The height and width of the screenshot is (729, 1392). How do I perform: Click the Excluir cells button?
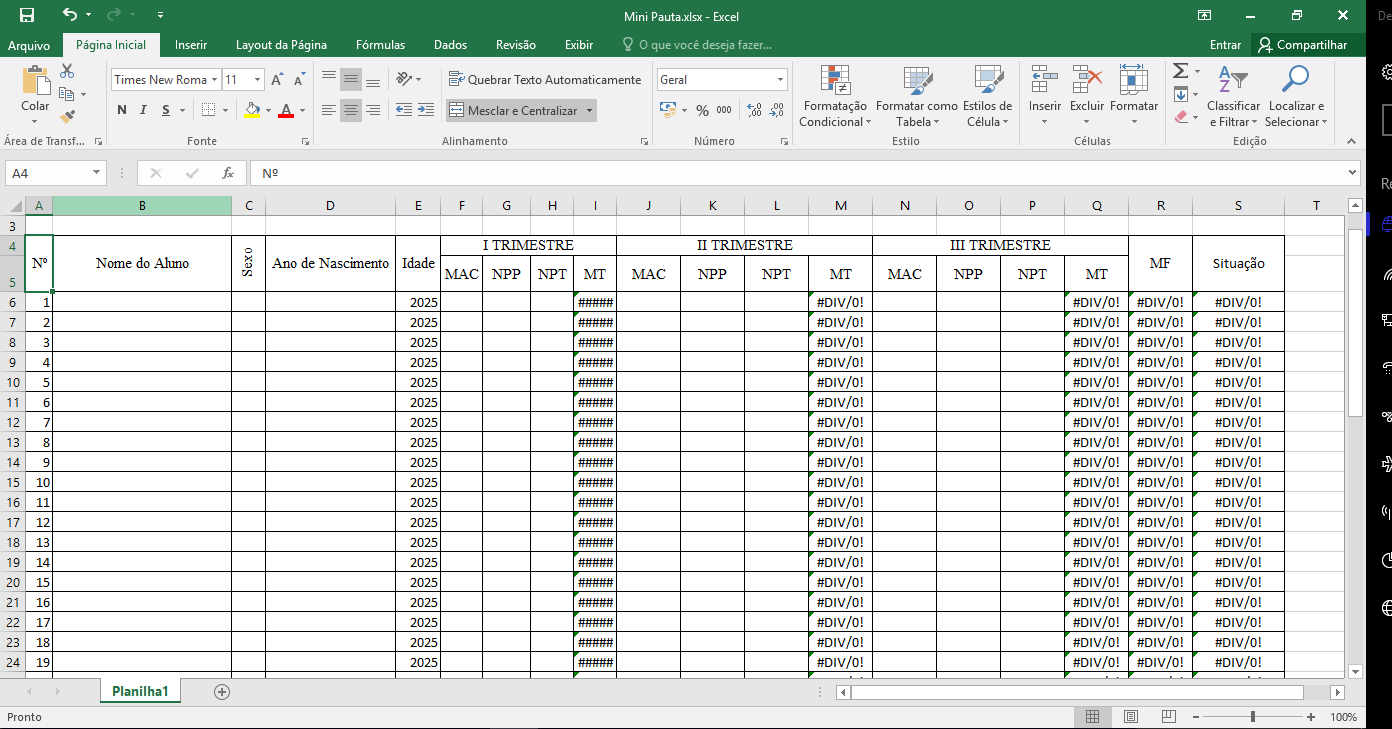pos(1087,96)
